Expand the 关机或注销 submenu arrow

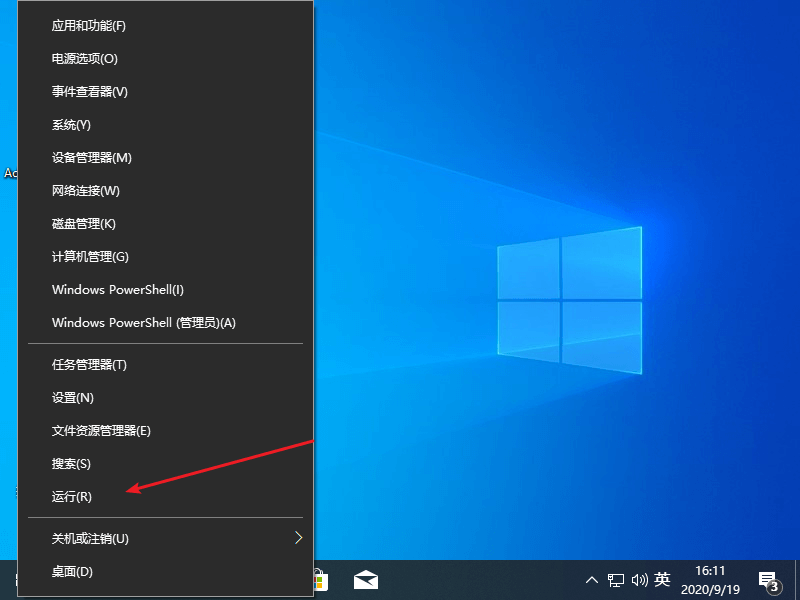pyautogui.click(x=298, y=538)
